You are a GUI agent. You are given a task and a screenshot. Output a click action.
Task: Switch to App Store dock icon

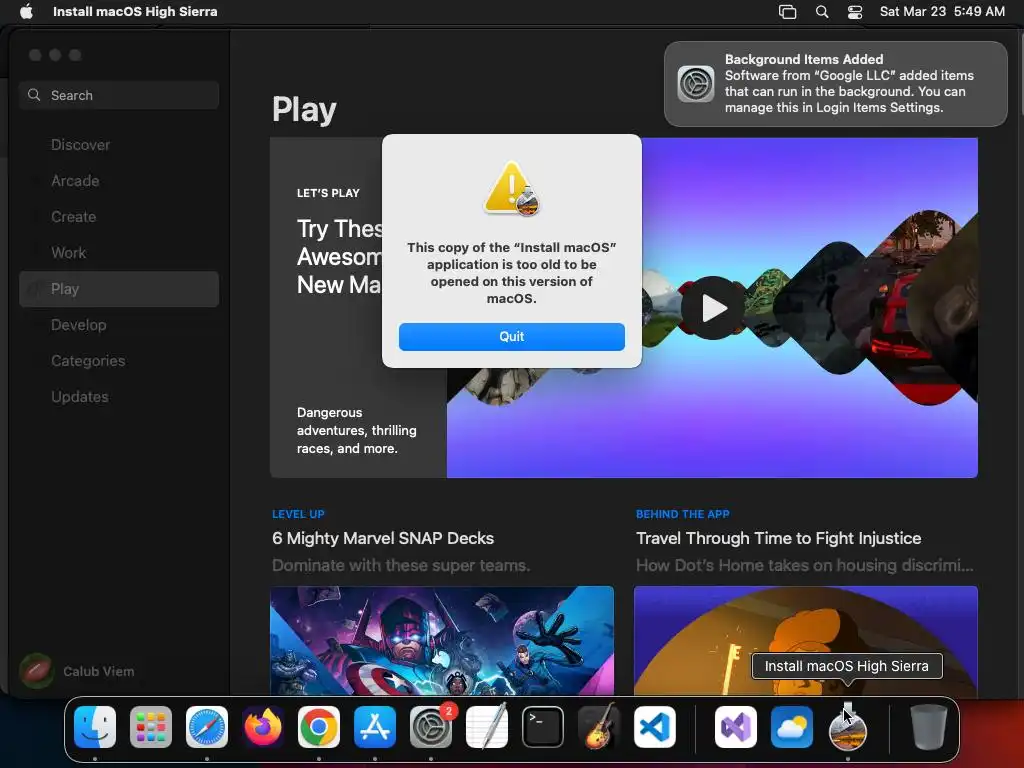click(375, 727)
